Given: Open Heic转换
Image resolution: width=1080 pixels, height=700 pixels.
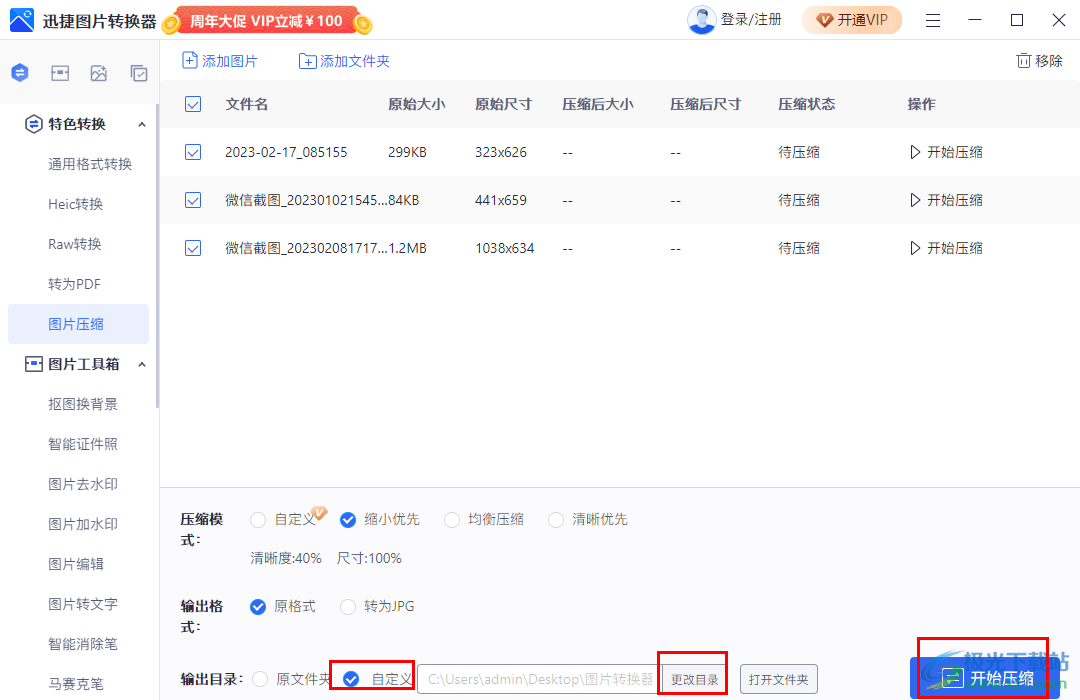Looking at the screenshot, I should (75, 204).
